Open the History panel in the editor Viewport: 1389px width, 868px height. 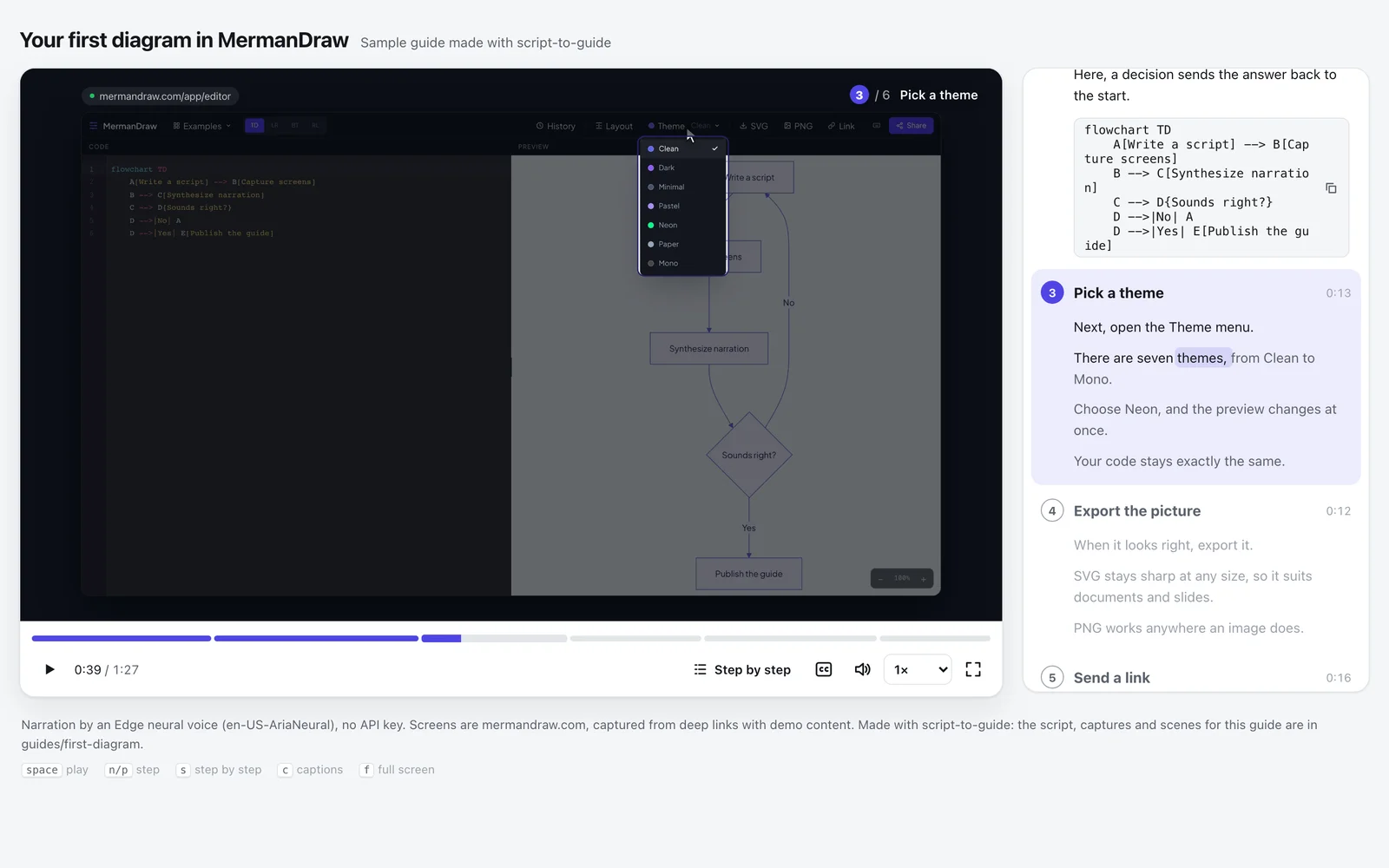pos(556,126)
